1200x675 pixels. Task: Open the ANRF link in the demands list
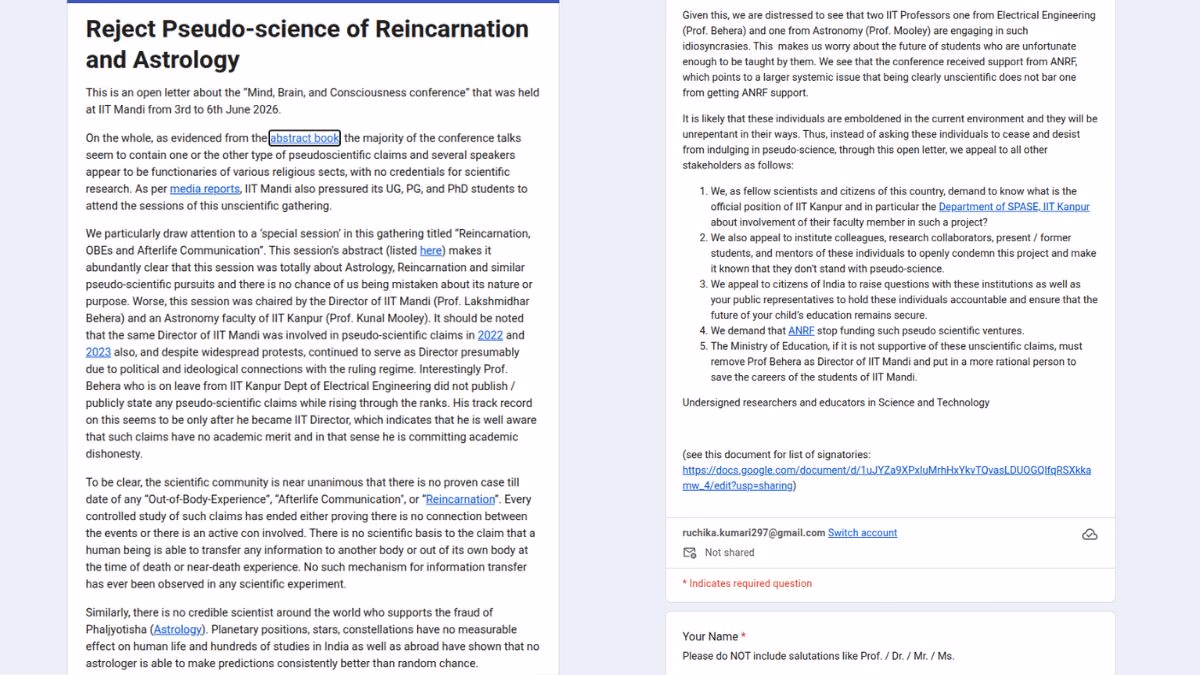(801, 331)
